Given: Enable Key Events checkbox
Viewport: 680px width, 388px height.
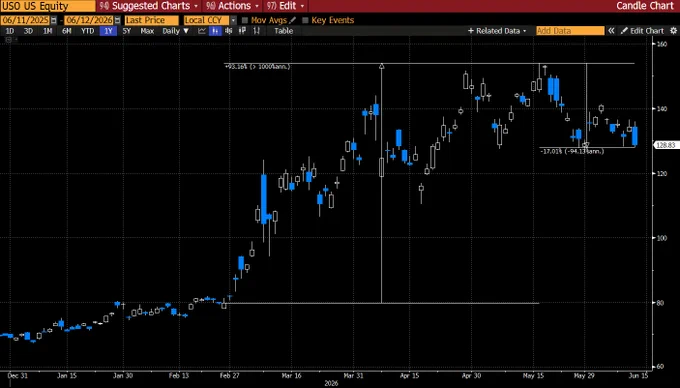Looking at the screenshot, I should [x=305, y=20].
